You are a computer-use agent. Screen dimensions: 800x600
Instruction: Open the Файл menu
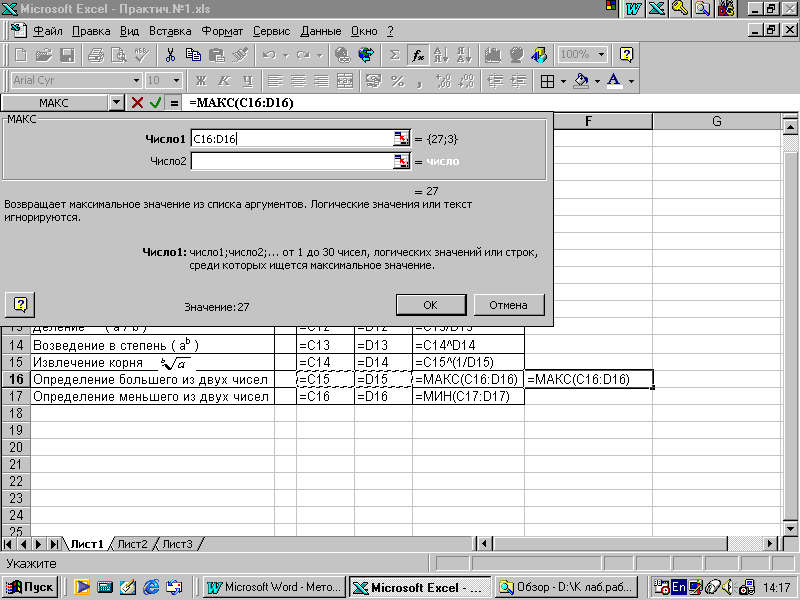(x=48, y=31)
